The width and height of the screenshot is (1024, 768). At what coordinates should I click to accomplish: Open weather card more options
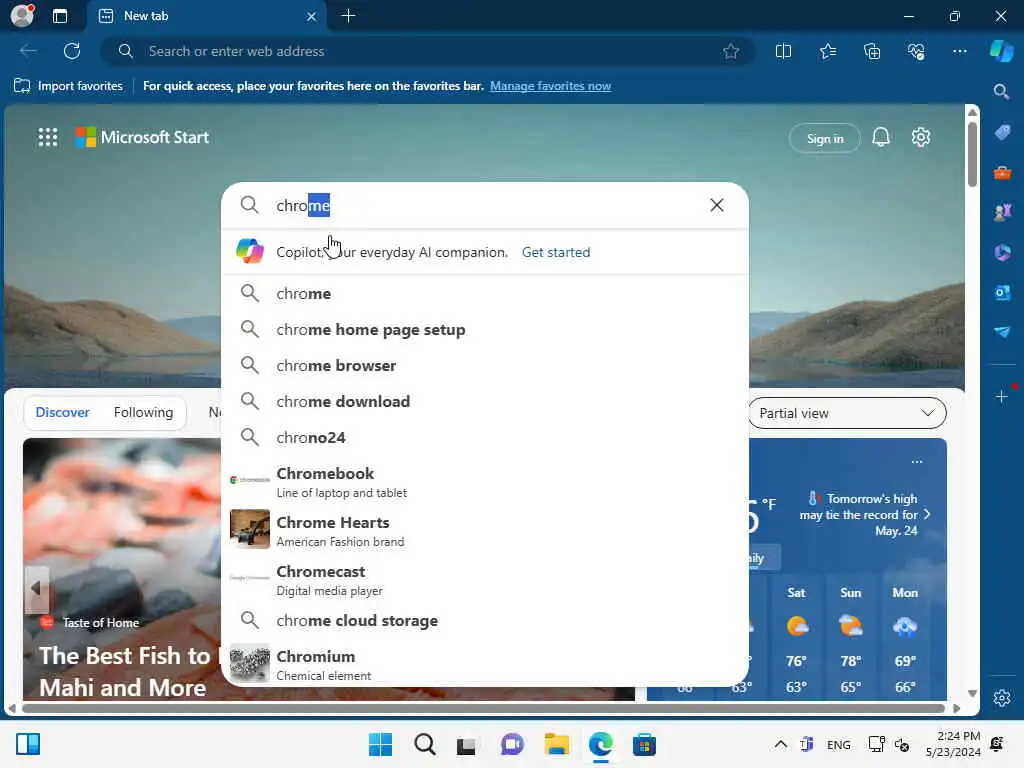click(x=916, y=462)
